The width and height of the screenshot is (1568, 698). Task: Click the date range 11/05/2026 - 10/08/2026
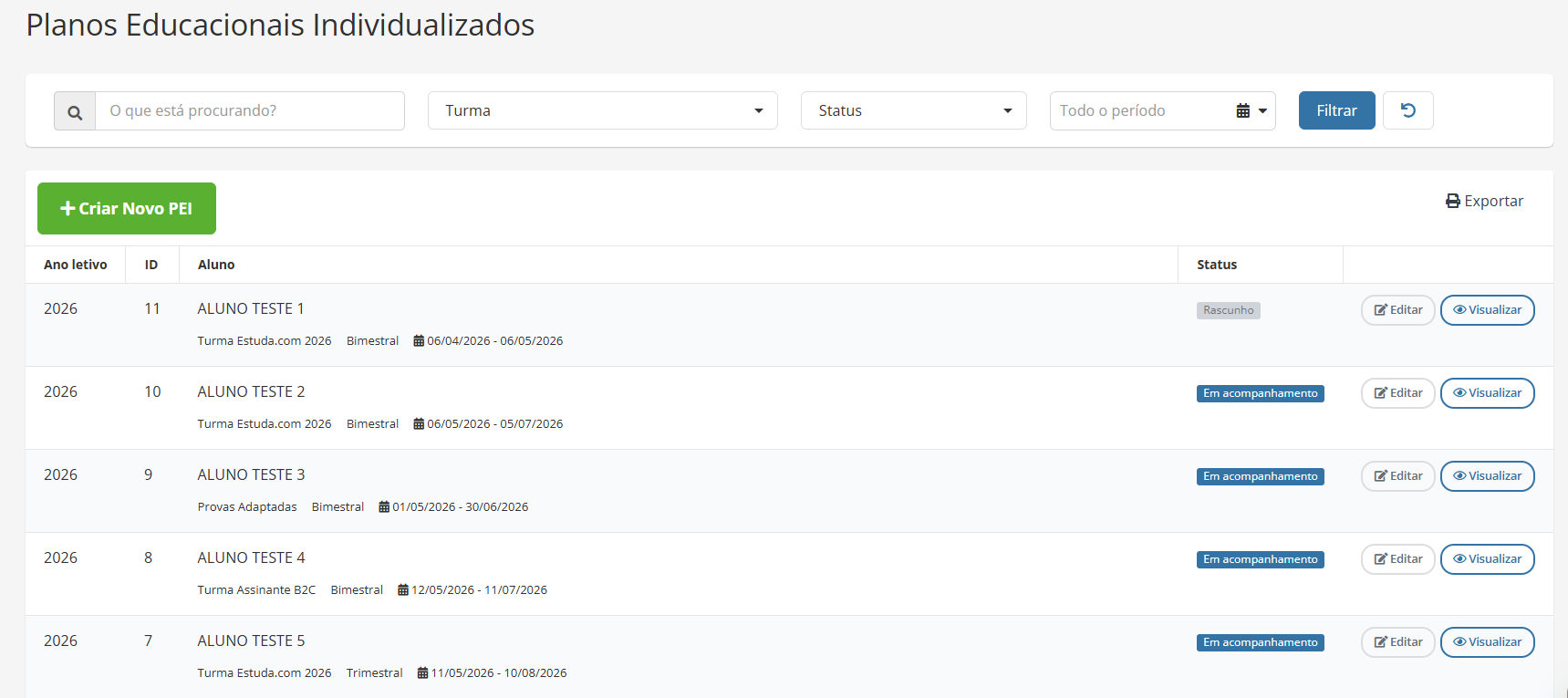point(499,672)
